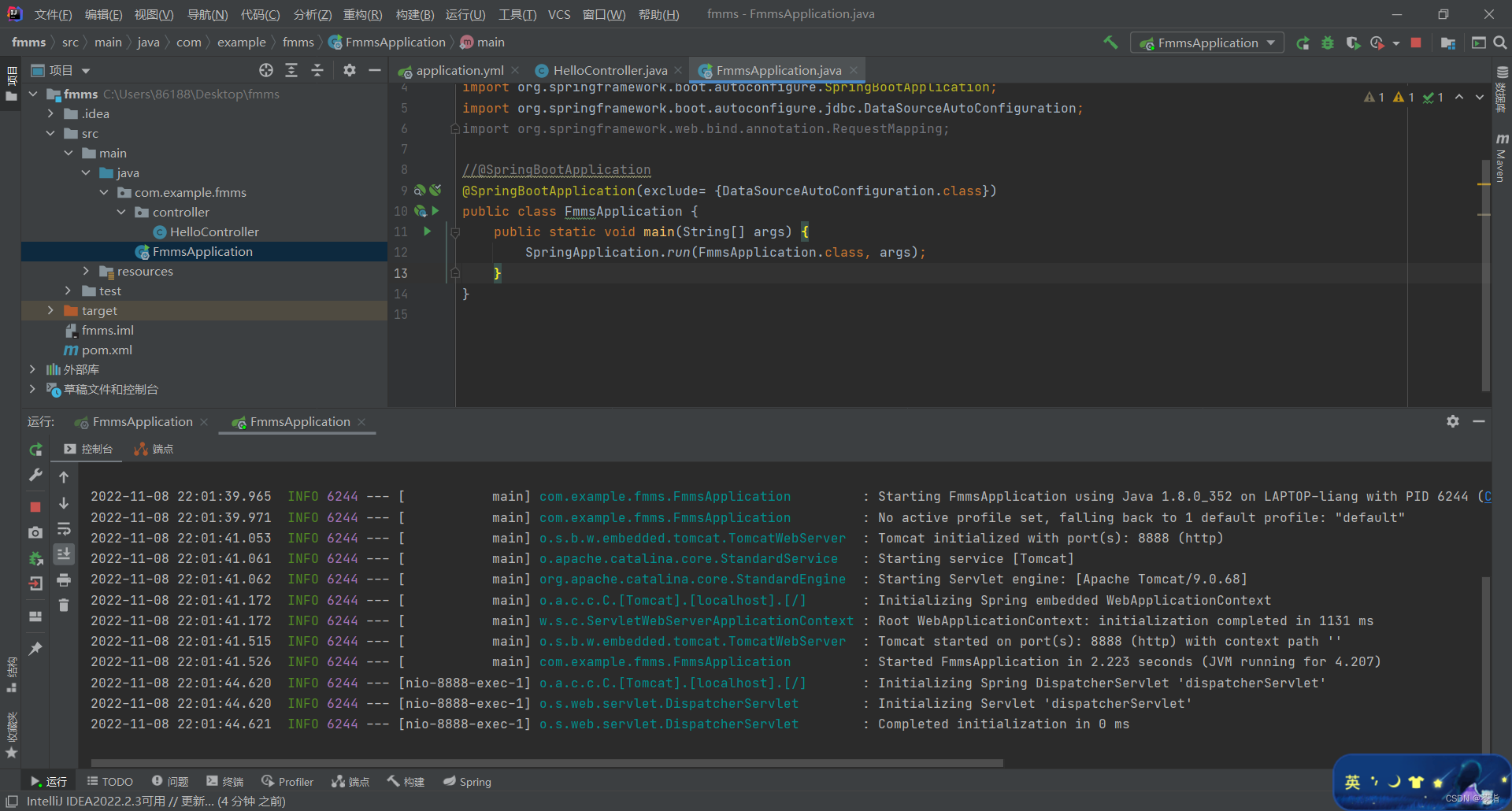Viewport: 1512px width, 811px height.
Task: Collapse the controller package
Action: [x=121, y=212]
